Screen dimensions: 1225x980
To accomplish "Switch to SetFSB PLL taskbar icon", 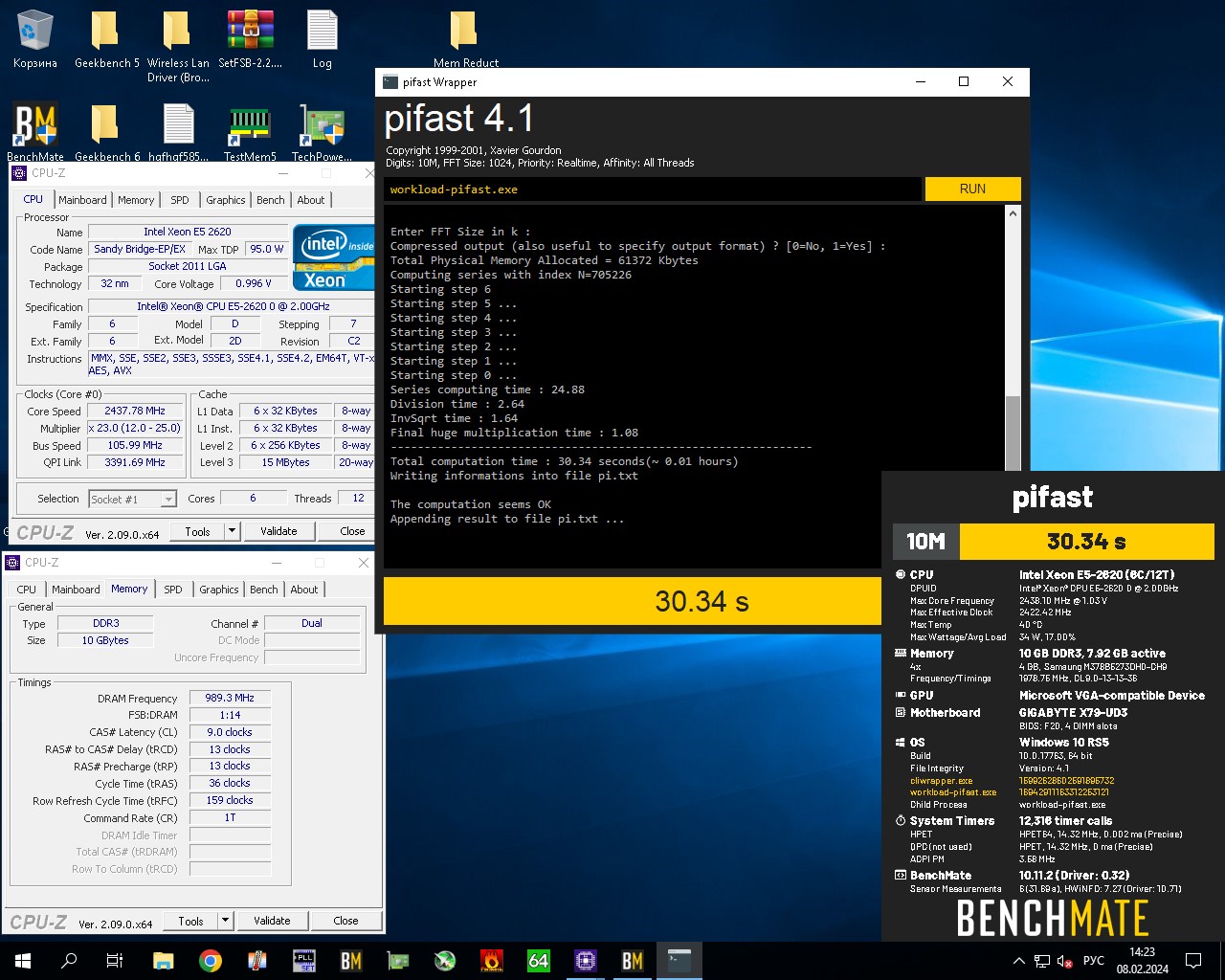I will [x=304, y=961].
